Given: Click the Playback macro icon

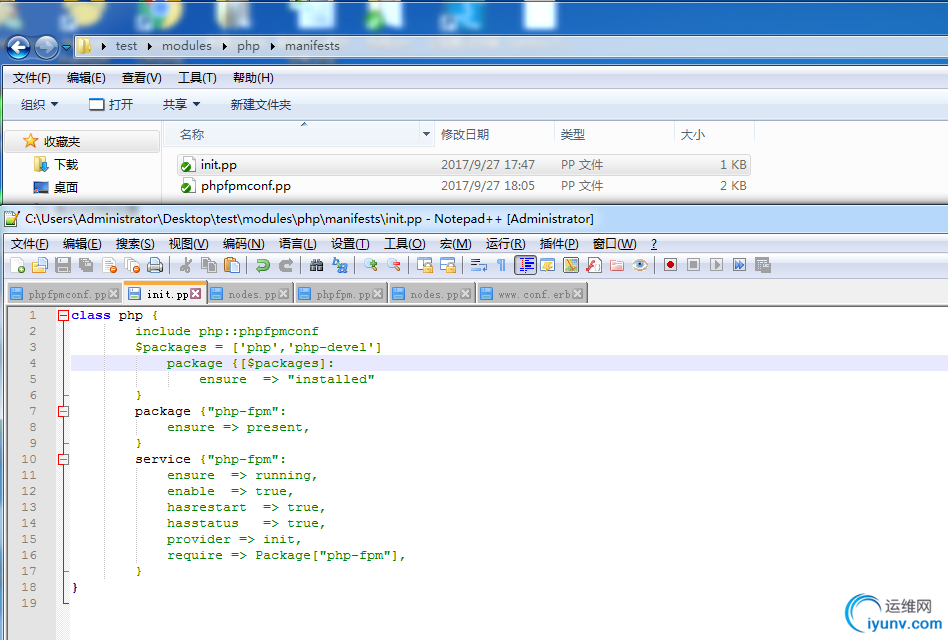Looking at the screenshot, I should 716,265.
